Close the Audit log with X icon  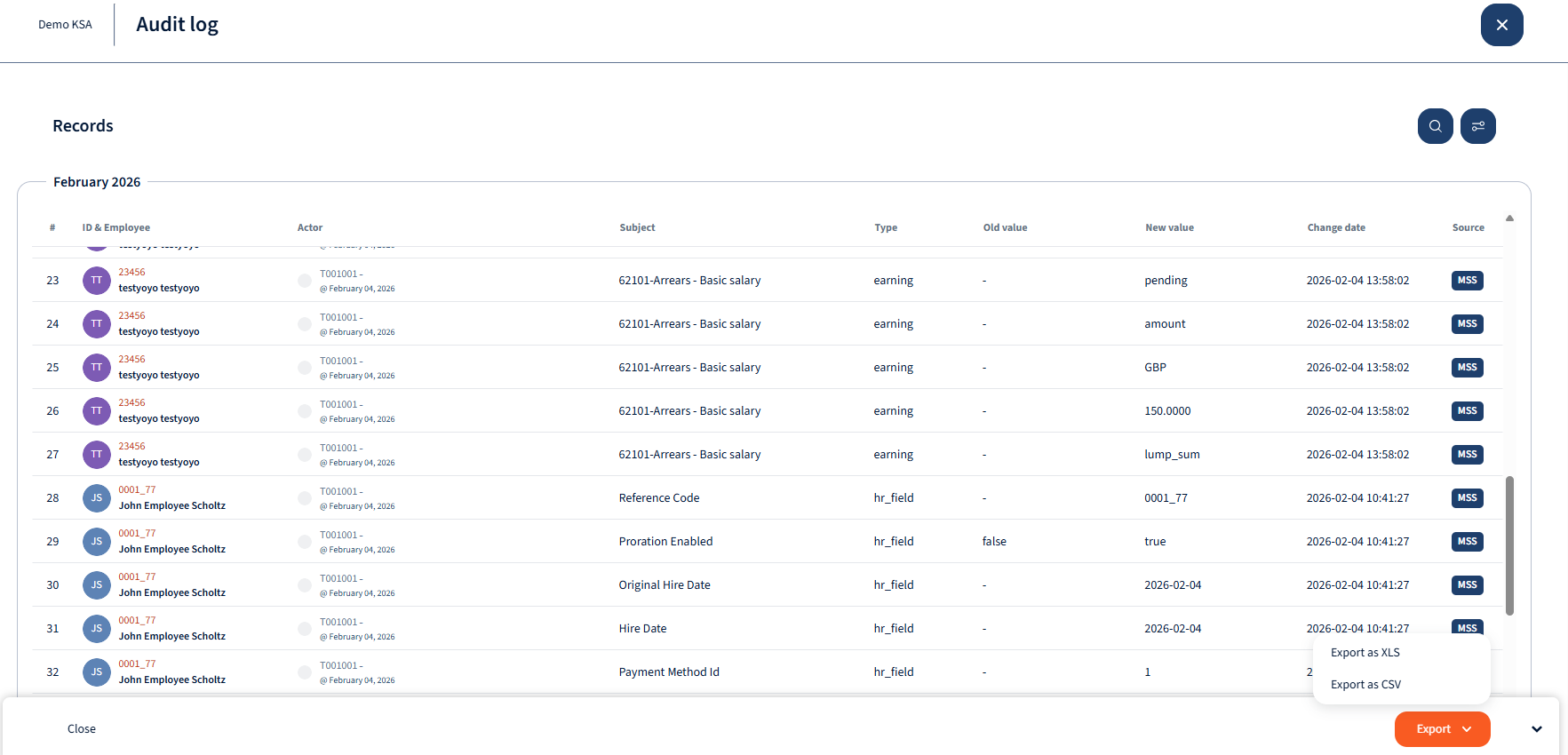(1501, 25)
